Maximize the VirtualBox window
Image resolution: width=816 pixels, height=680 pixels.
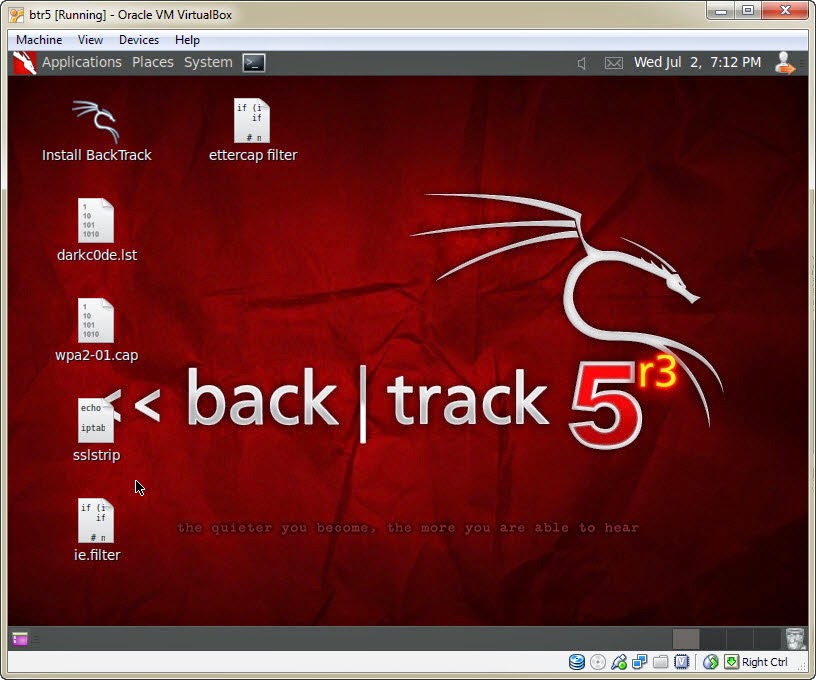click(x=748, y=10)
